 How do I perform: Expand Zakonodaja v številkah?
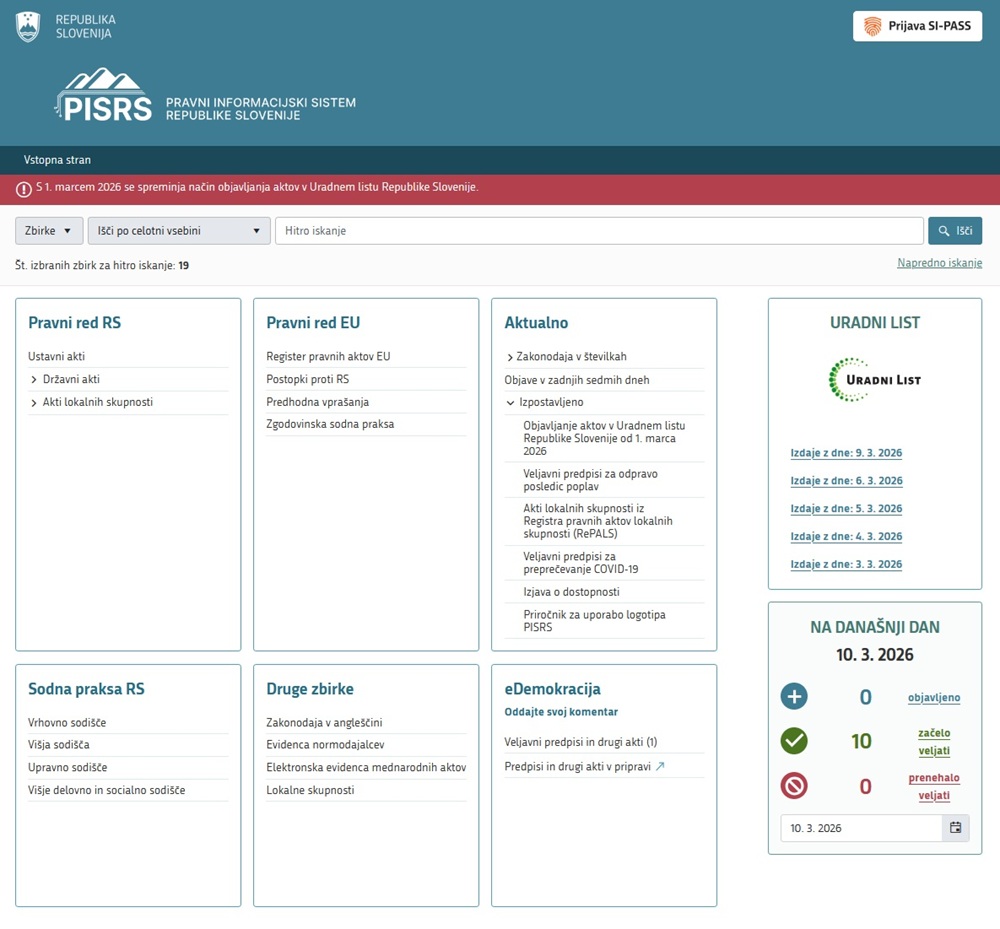(x=510, y=357)
